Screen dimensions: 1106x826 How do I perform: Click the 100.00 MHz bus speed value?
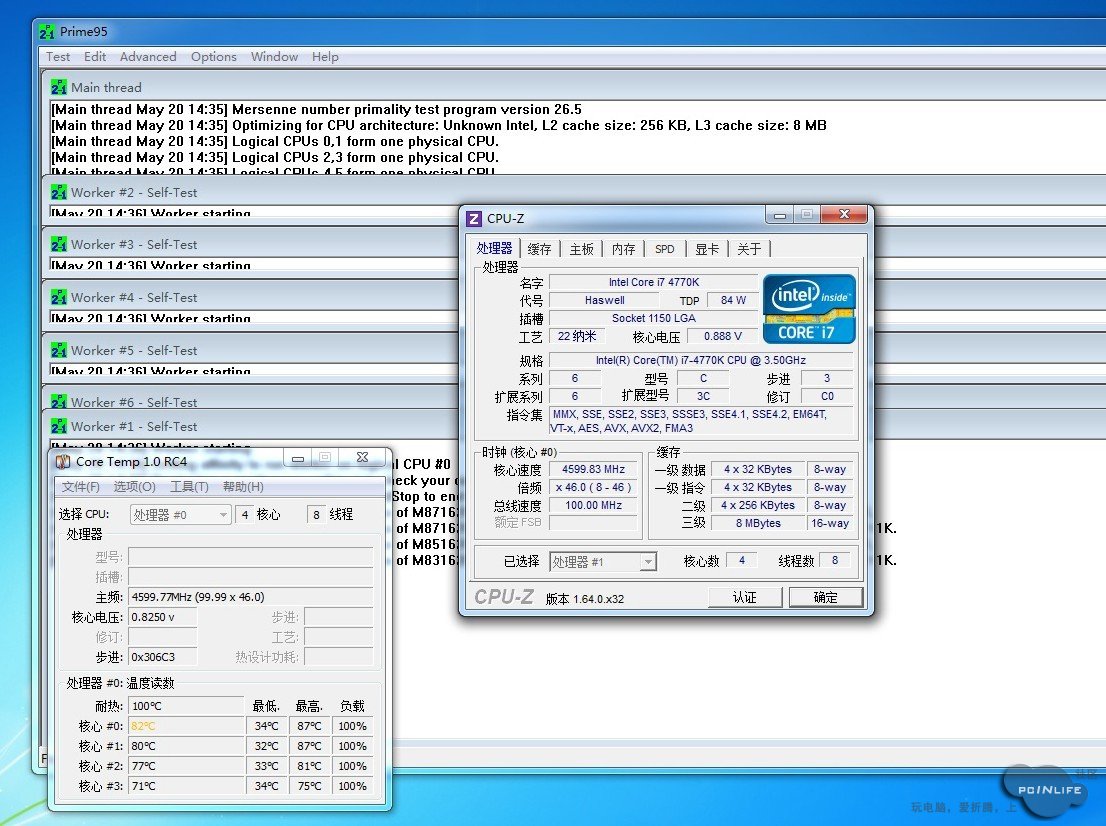[x=593, y=506]
